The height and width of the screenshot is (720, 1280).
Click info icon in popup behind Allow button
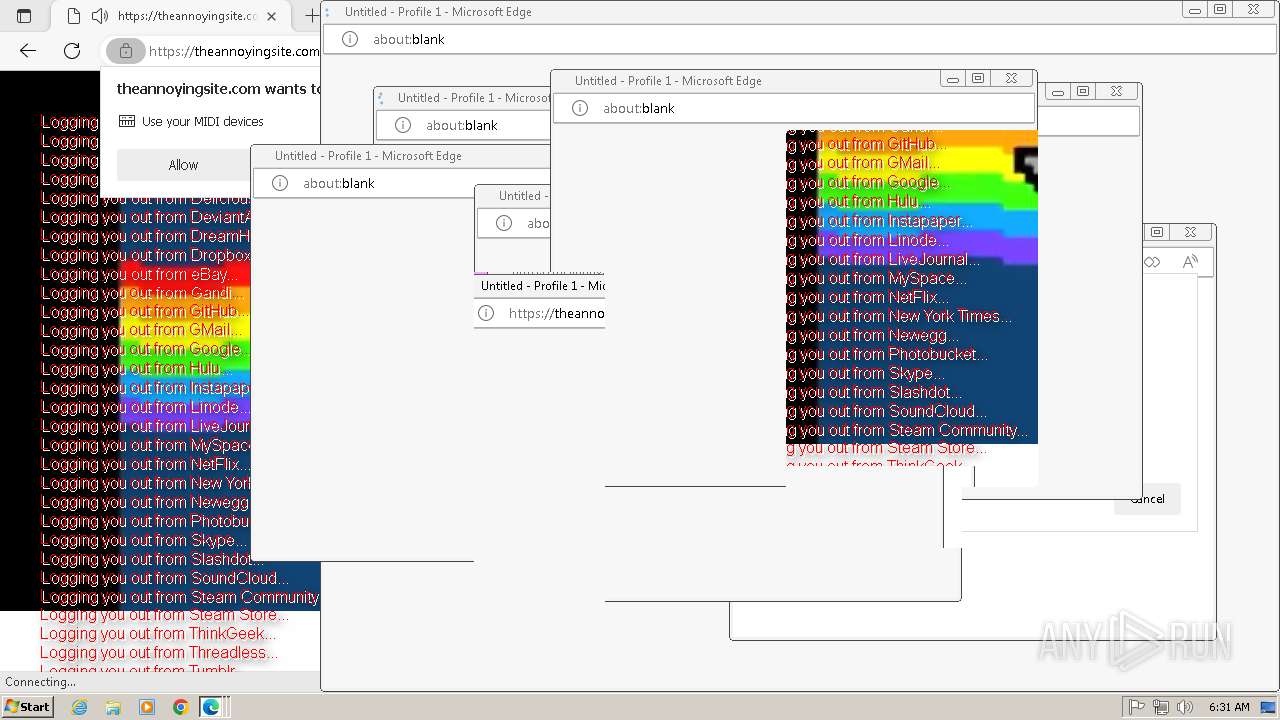pyautogui.click(x=280, y=183)
